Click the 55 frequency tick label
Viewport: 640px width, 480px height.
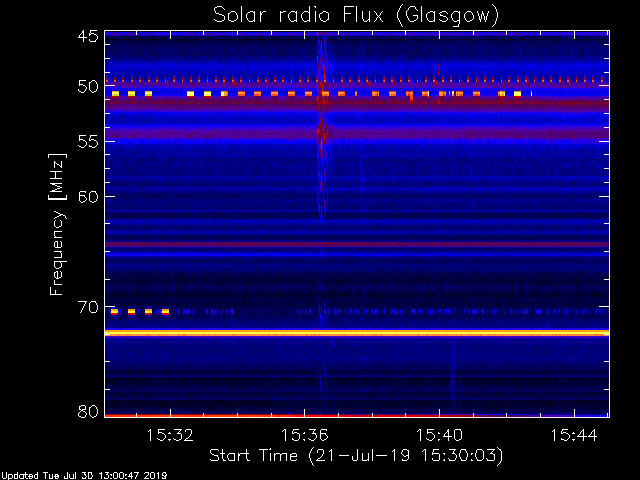(88, 142)
